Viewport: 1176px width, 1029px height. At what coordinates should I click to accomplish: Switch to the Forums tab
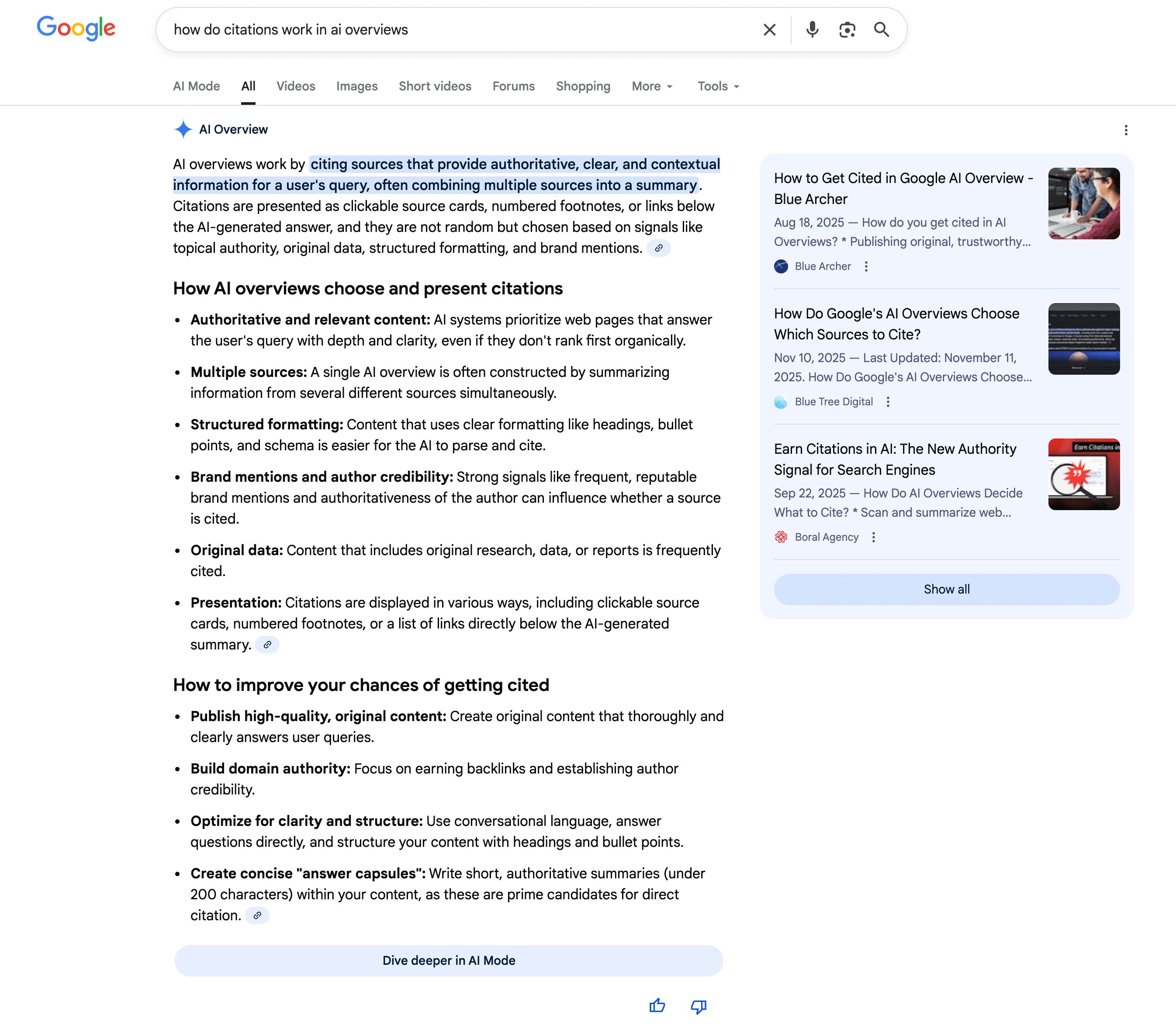coord(513,86)
